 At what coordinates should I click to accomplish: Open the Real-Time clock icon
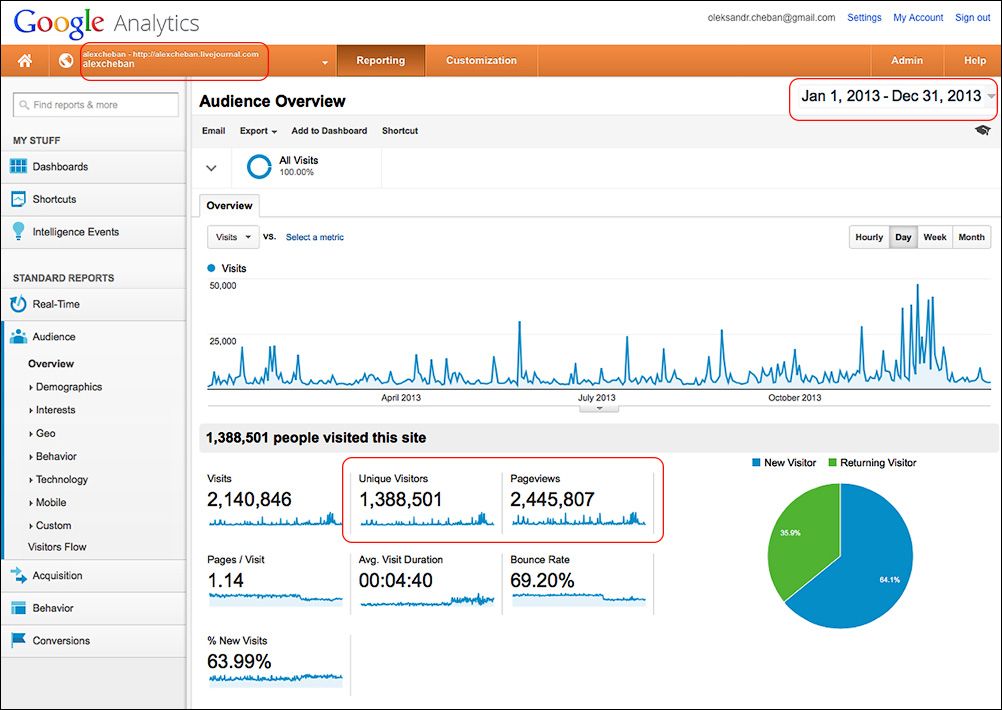pos(19,304)
